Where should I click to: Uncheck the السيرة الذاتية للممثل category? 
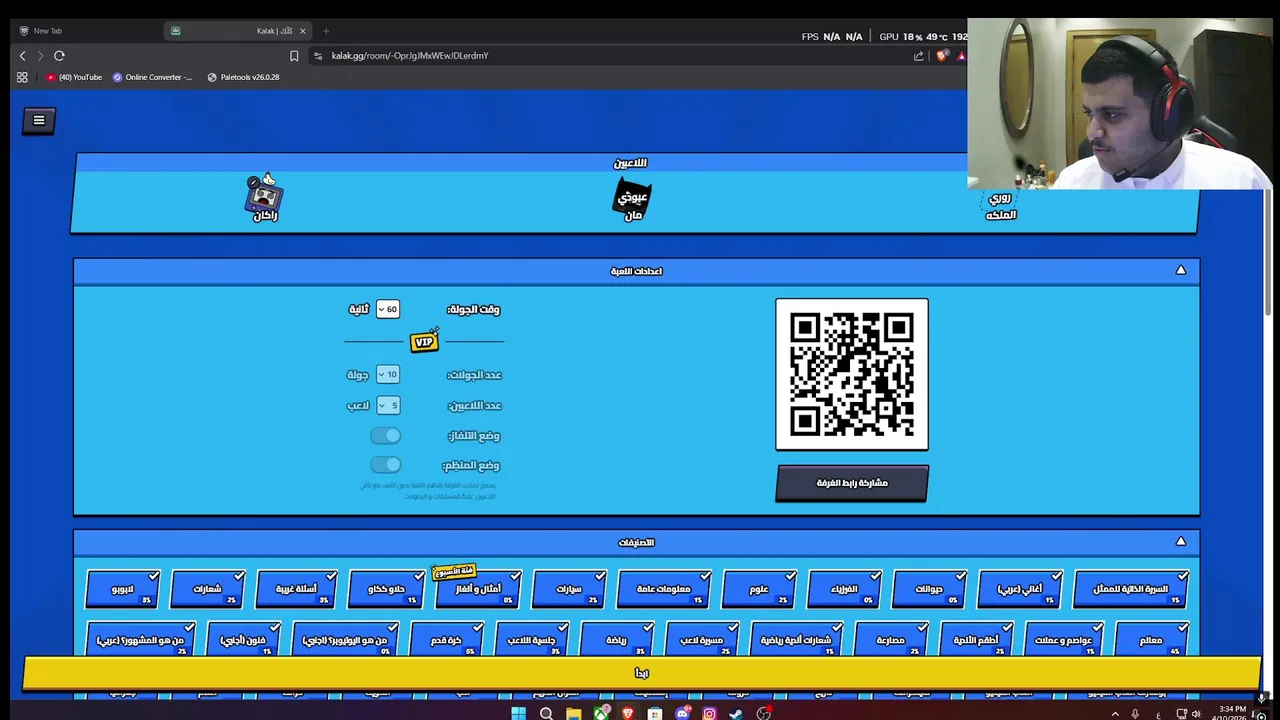[1131, 589]
